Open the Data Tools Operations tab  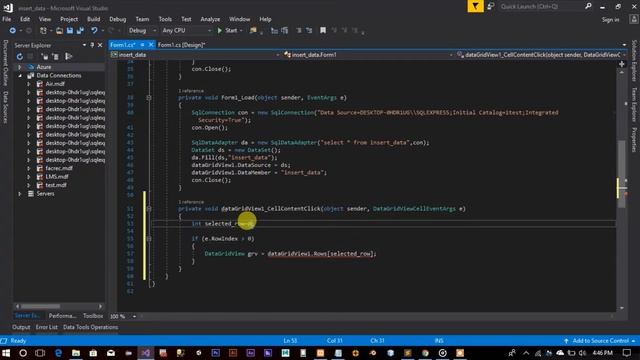(x=91, y=327)
